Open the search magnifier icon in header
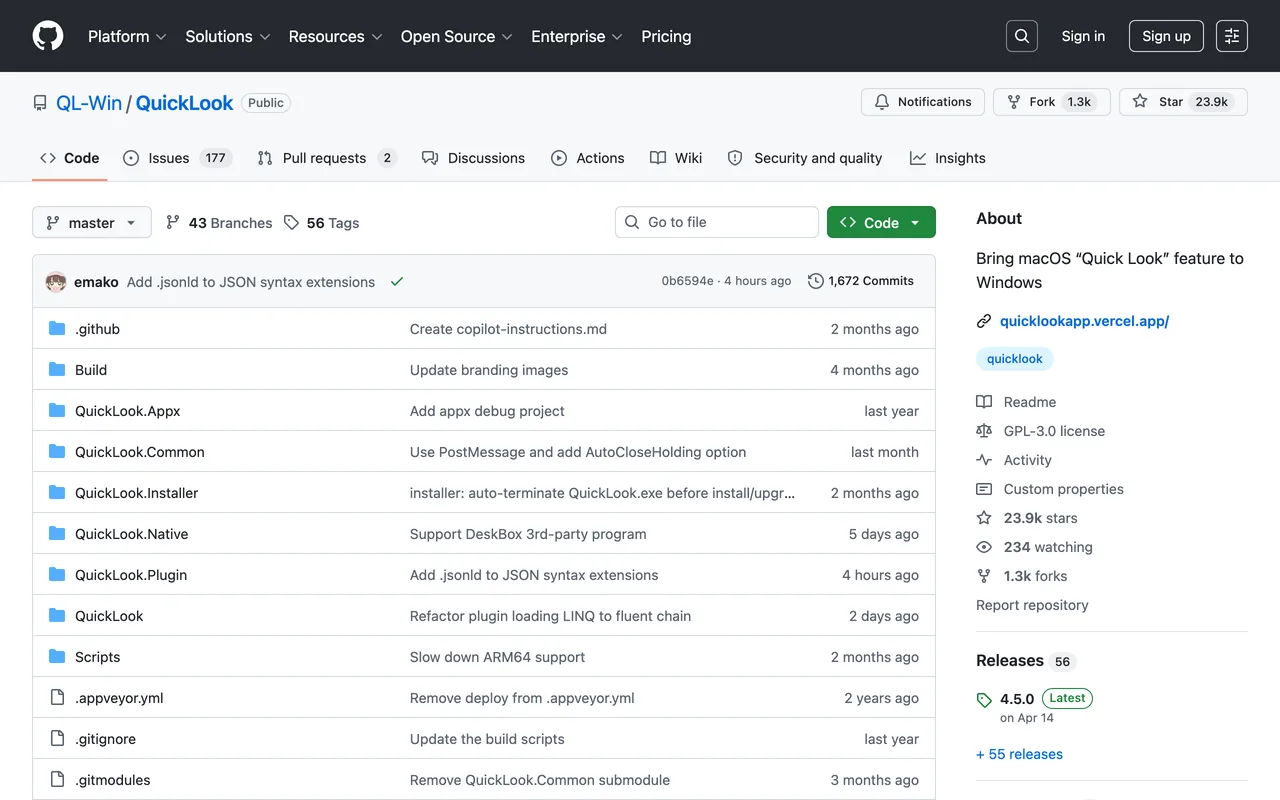This screenshot has width=1280, height=800. click(x=1022, y=36)
